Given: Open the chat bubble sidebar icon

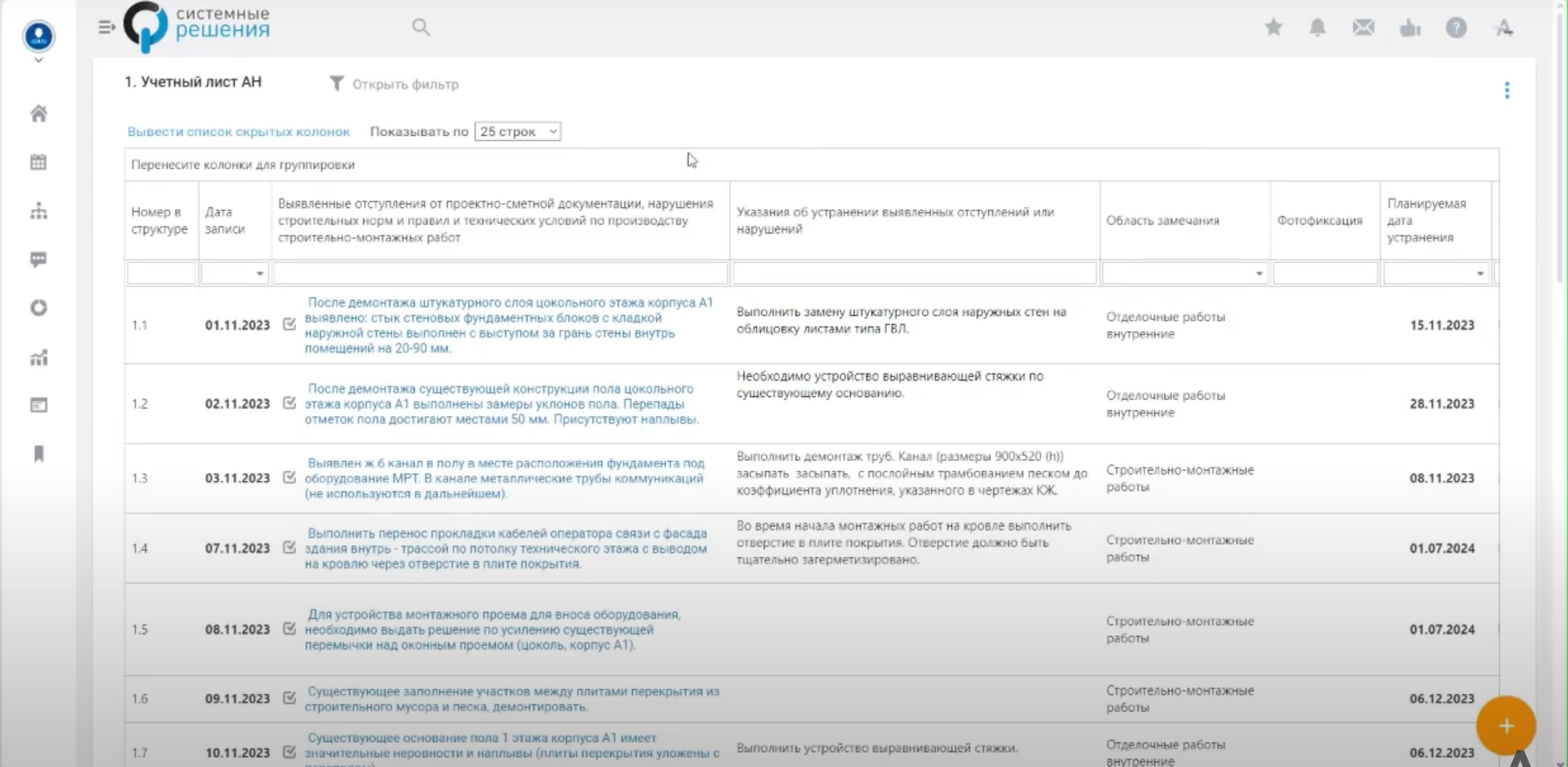Looking at the screenshot, I should 38,259.
